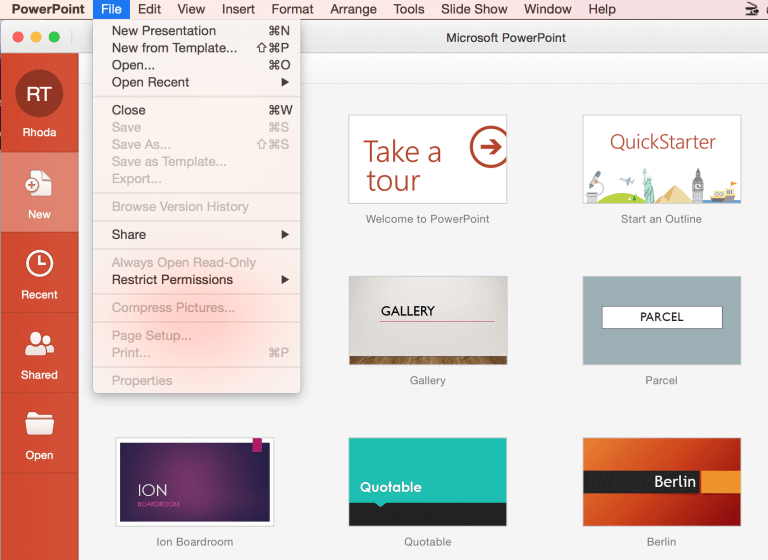Open the Arrange menu
The width and height of the screenshot is (768, 560).
coord(353,9)
